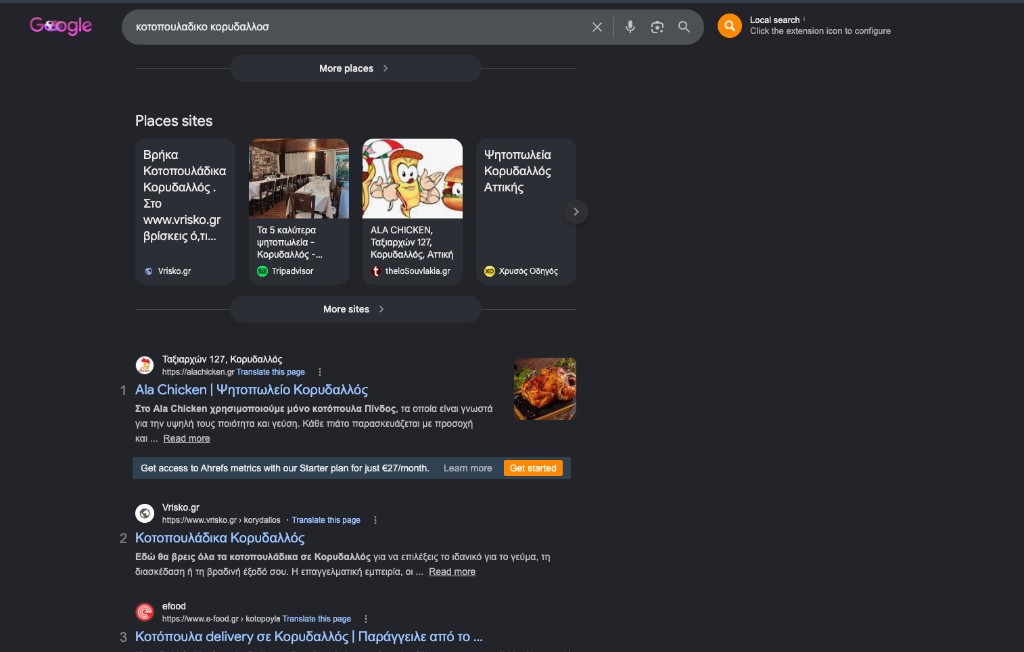1024x652 pixels.
Task: Open three-dot menu for efood result
Action: coord(366,619)
